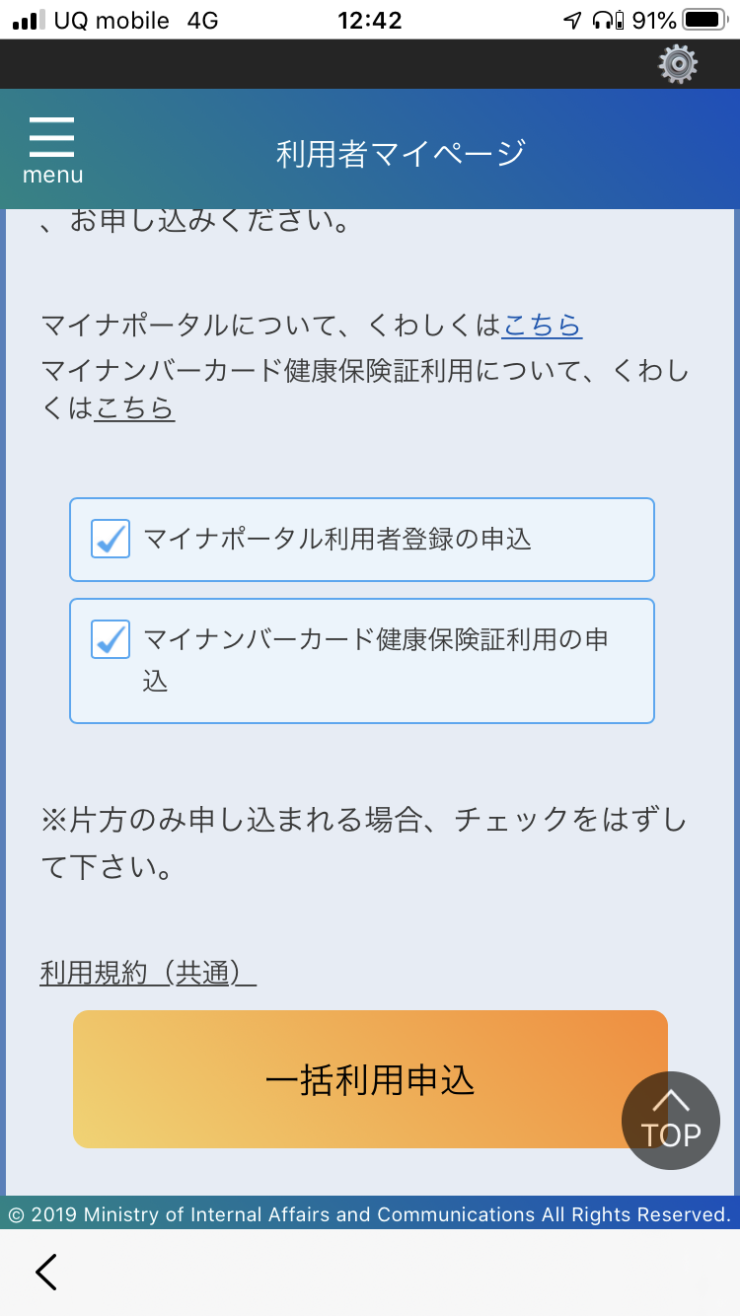The image size is (740, 1316).
Task: Tap the location arrow status icon
Action: tap(572, 20)
